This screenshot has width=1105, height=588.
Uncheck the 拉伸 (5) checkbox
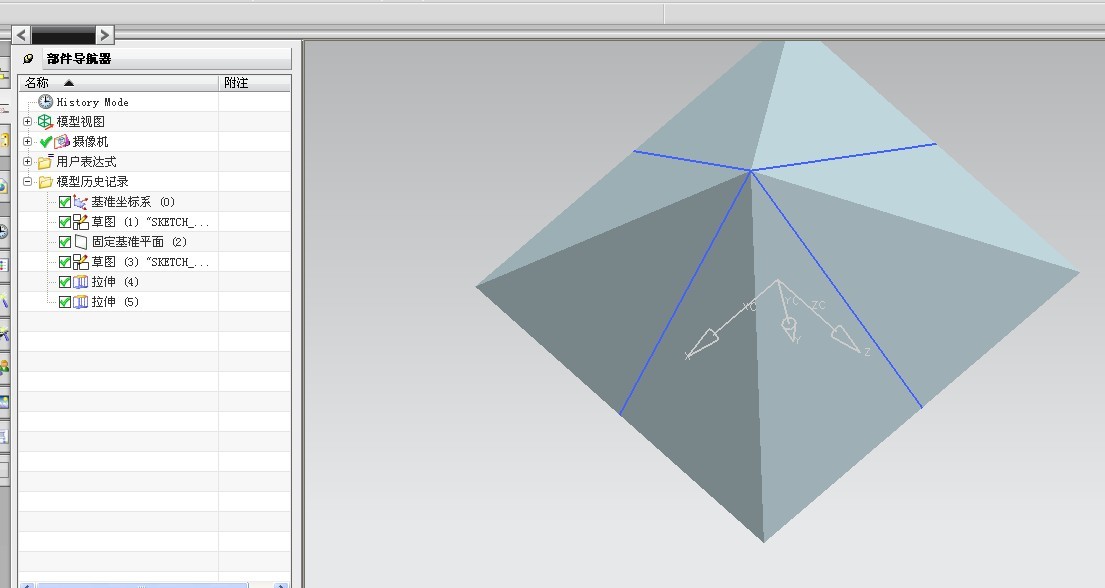coord(65,302)
